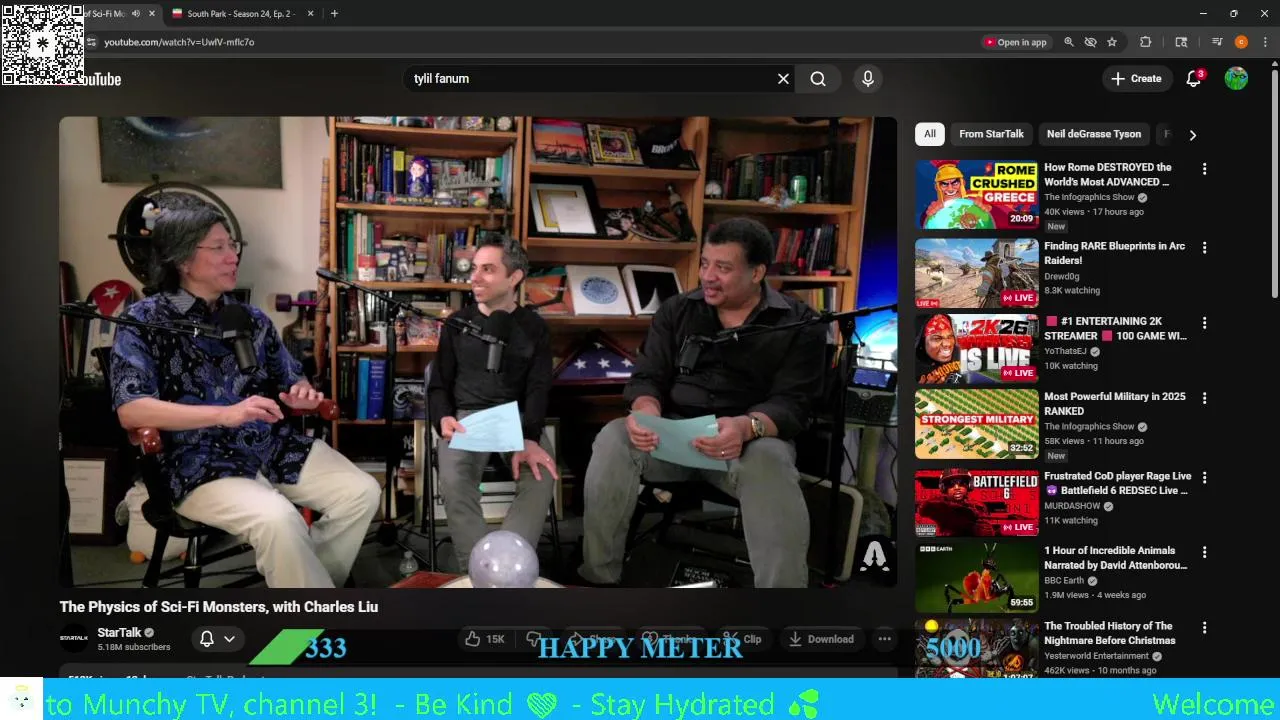Open the browser three-dot menu
Viewport: 1280px width, 720px height.
click(x=1265, y=42)
